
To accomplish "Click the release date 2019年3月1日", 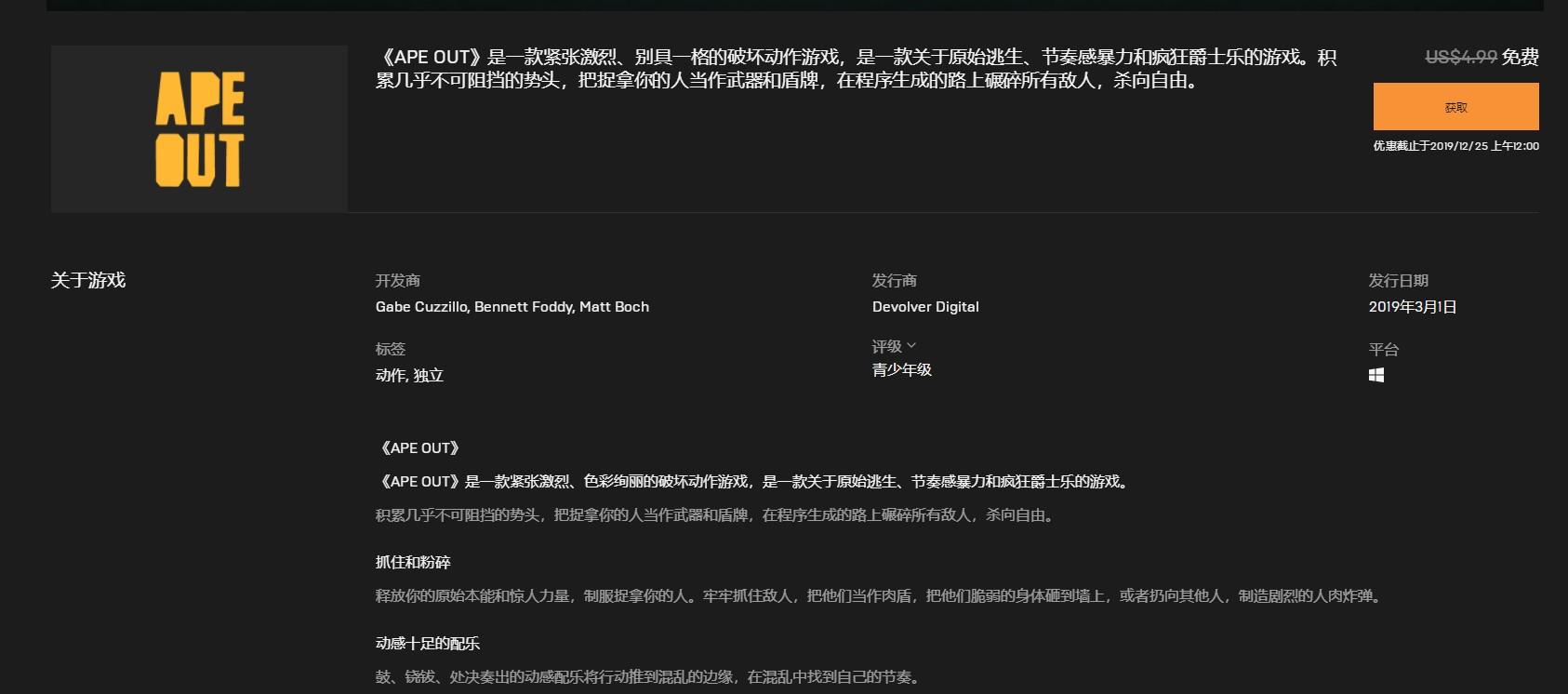I will pos(1413,307).
